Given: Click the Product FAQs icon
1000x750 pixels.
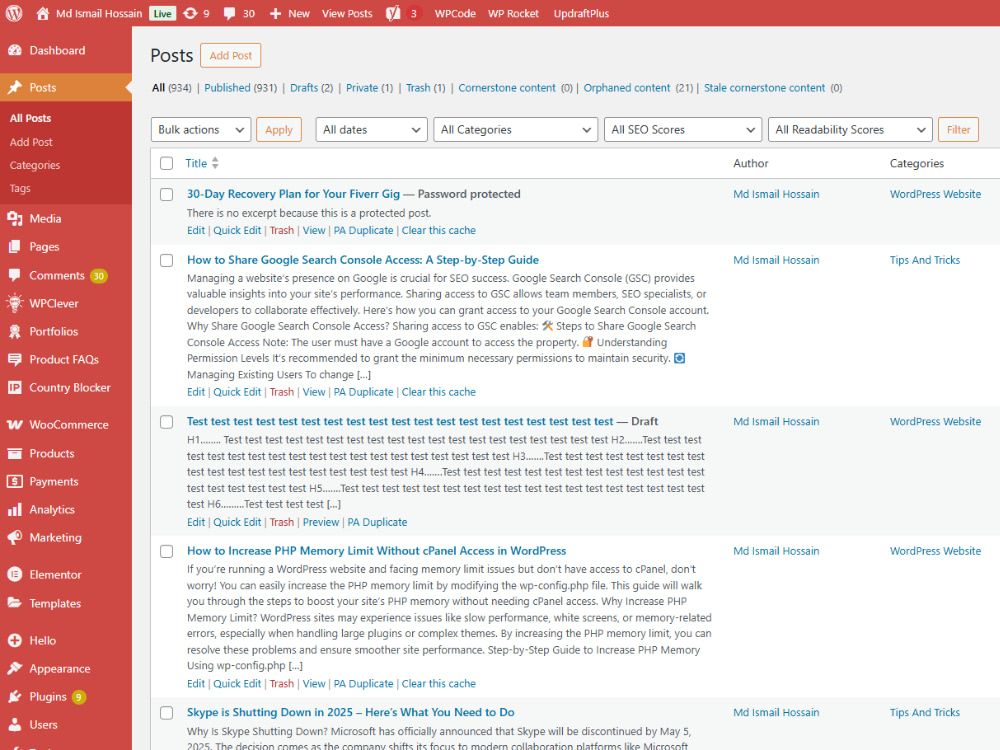Looking at the screenshot, I should [15, 360].
